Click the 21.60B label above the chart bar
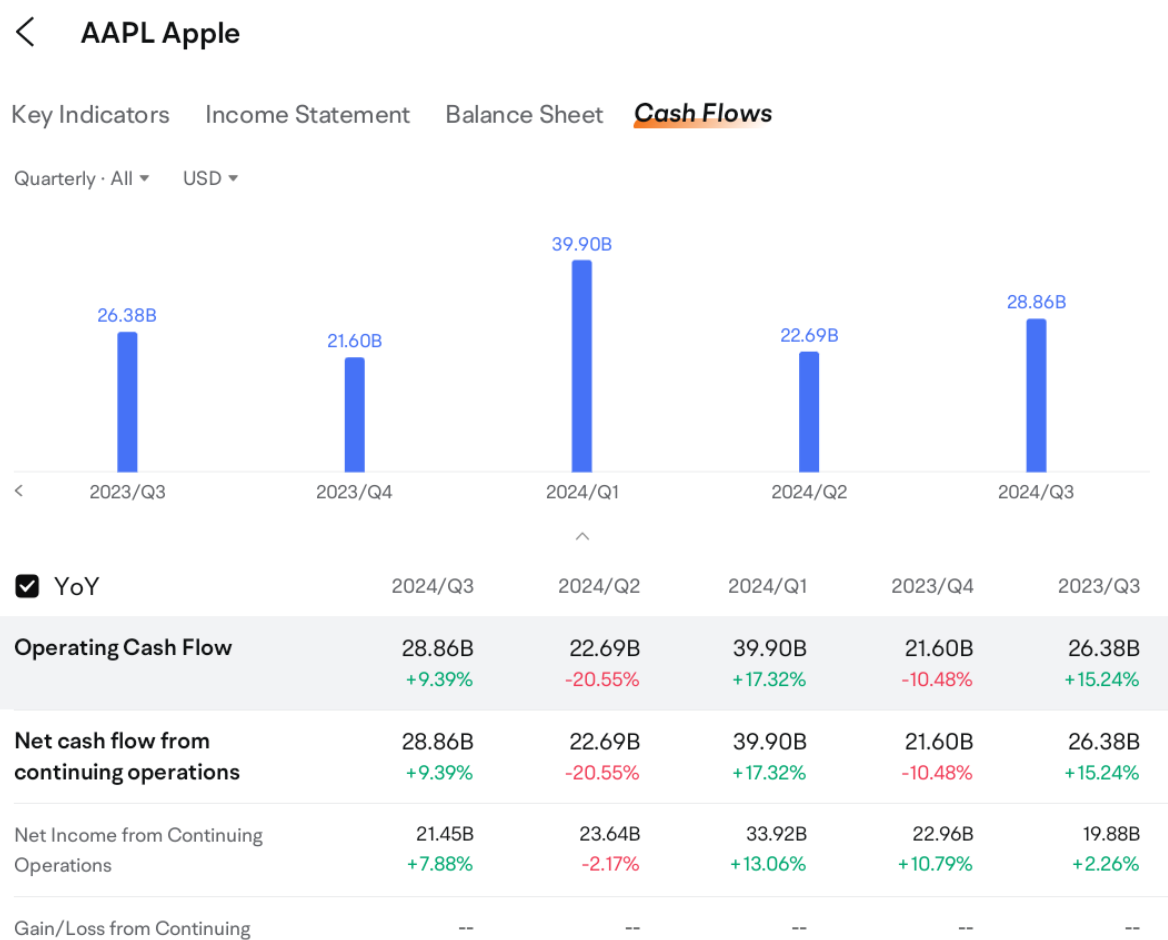 (355, 341)
